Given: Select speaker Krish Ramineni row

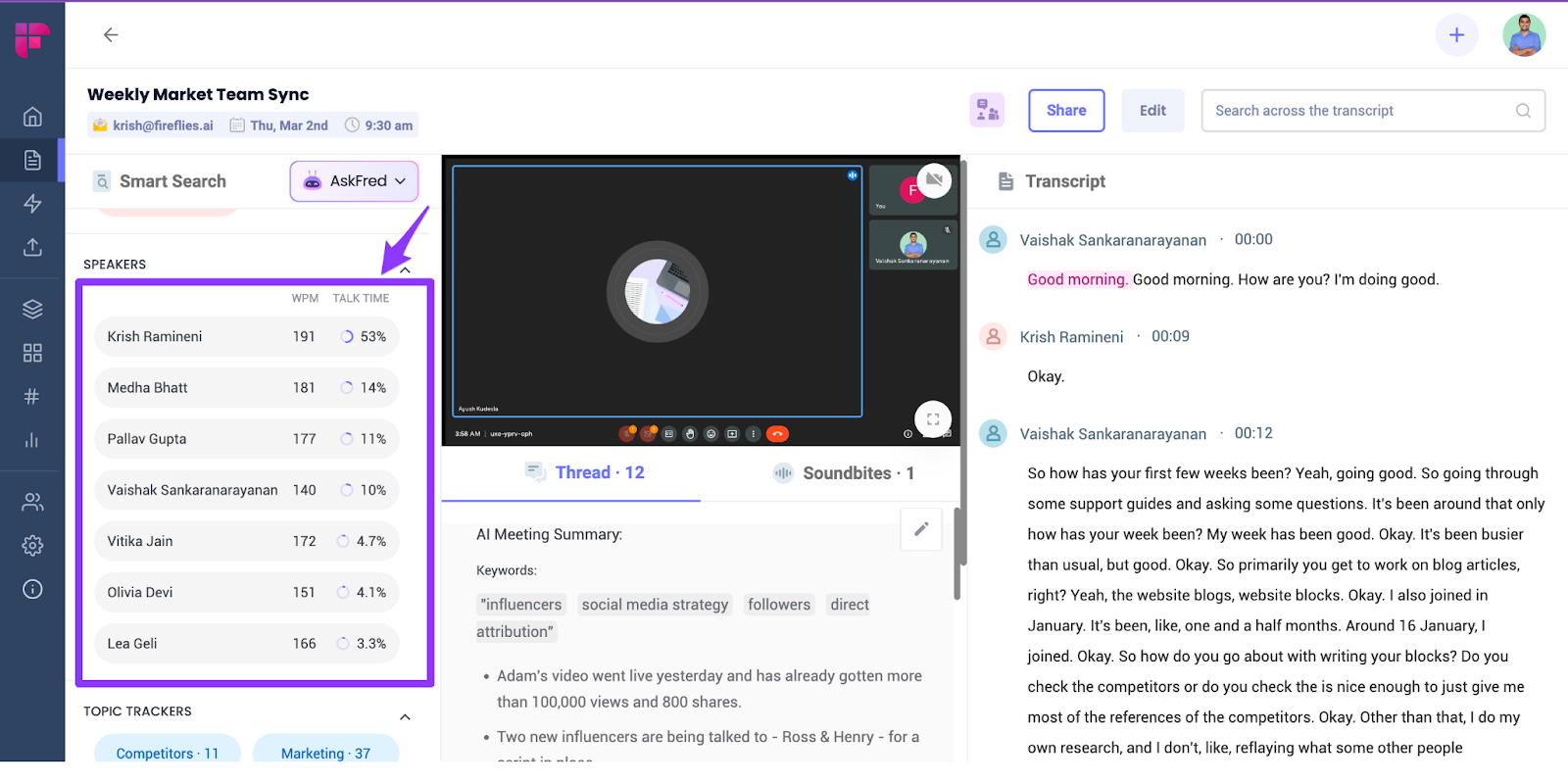Looking at the screenshot, I should tap(247, 336).
